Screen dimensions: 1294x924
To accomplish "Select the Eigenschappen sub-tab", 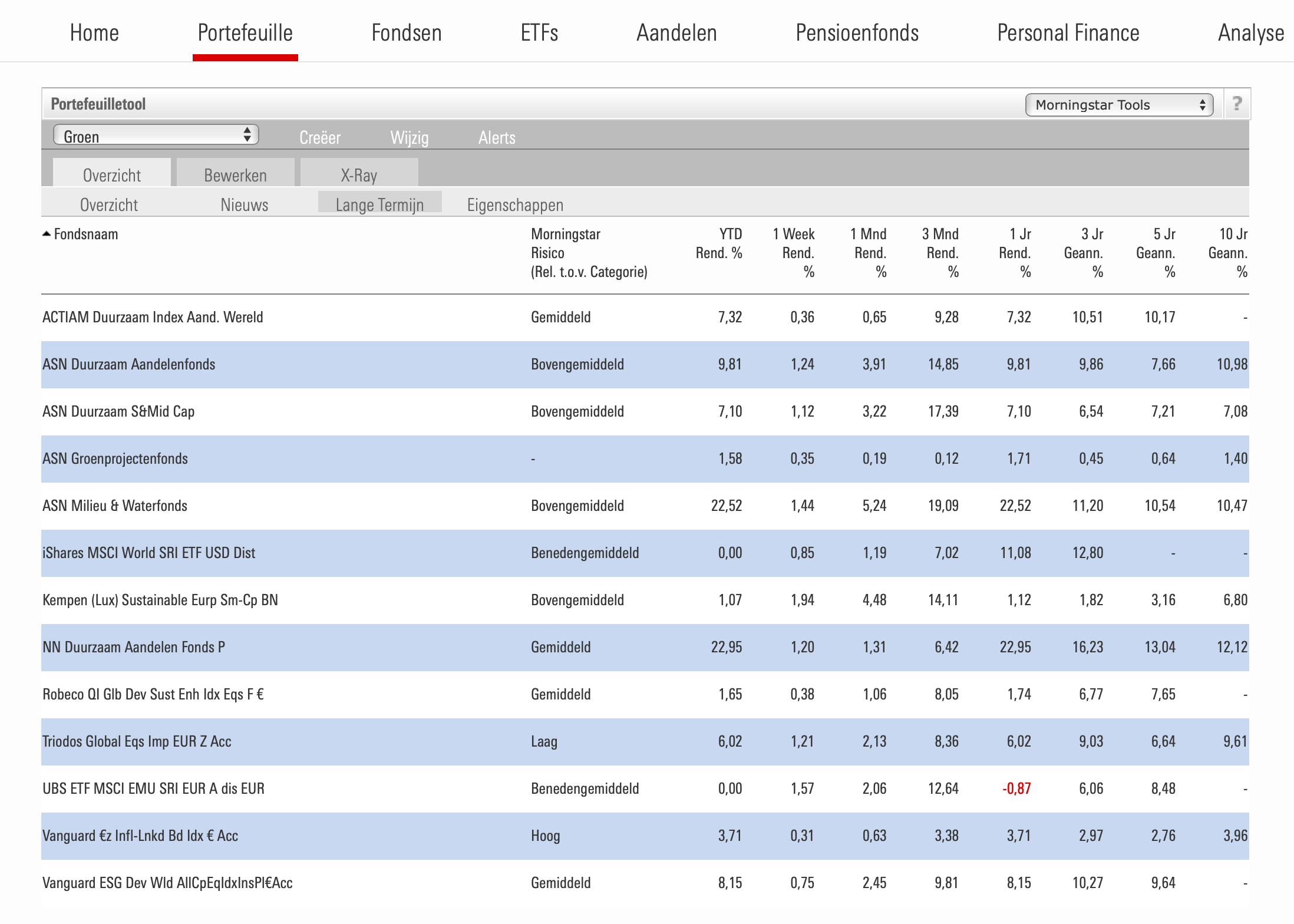I will (x=515, y=204).
